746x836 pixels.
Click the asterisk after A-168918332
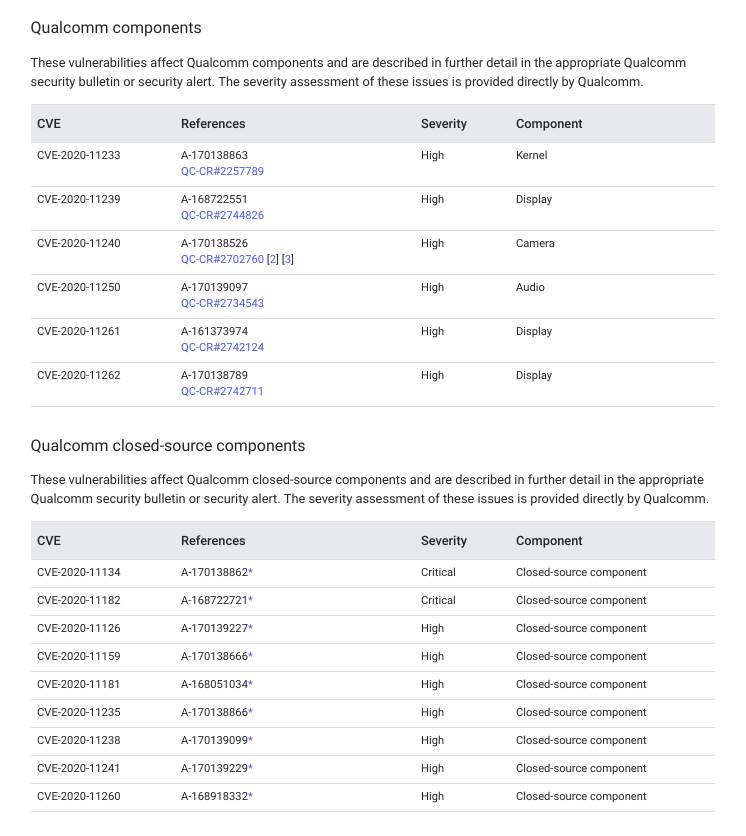pos(251,796)
